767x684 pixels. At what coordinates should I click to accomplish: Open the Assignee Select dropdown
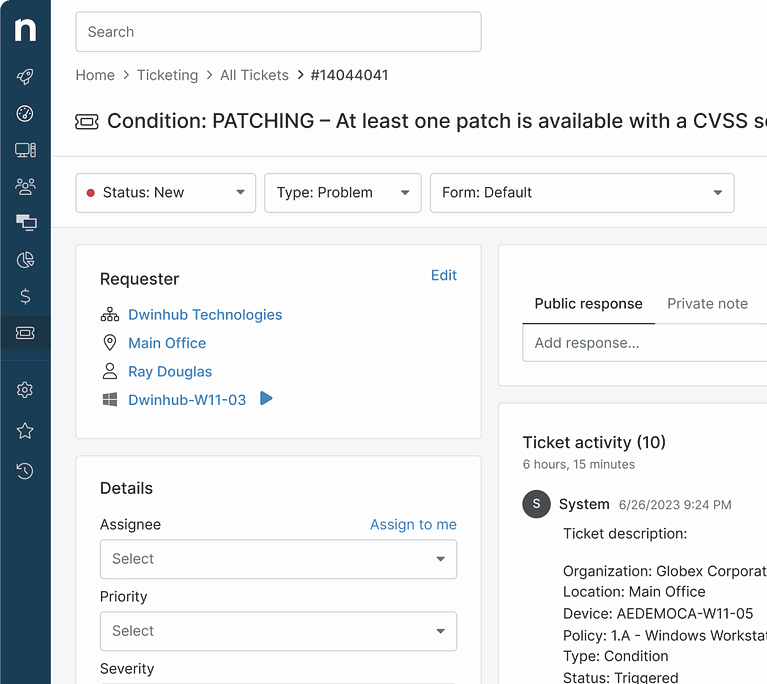click(278, 559)
